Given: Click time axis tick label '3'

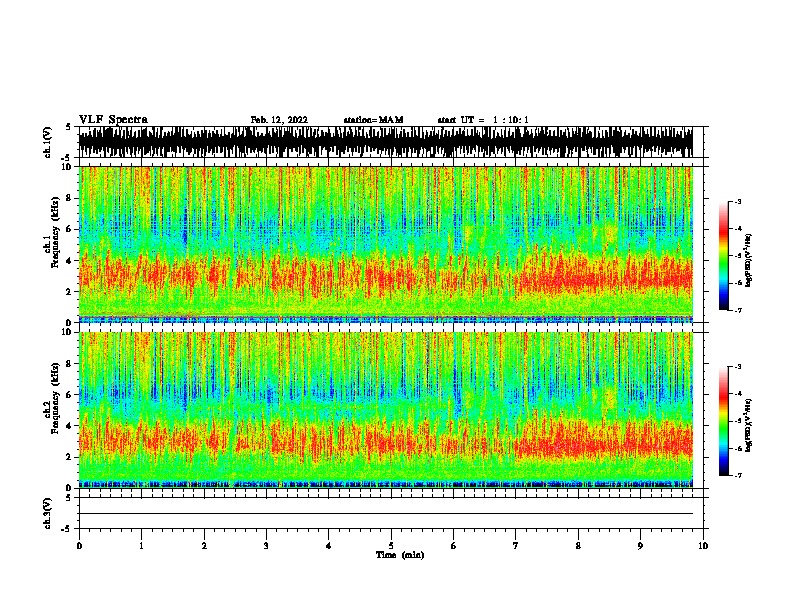Looking at the screenshot, I should 266,546.
